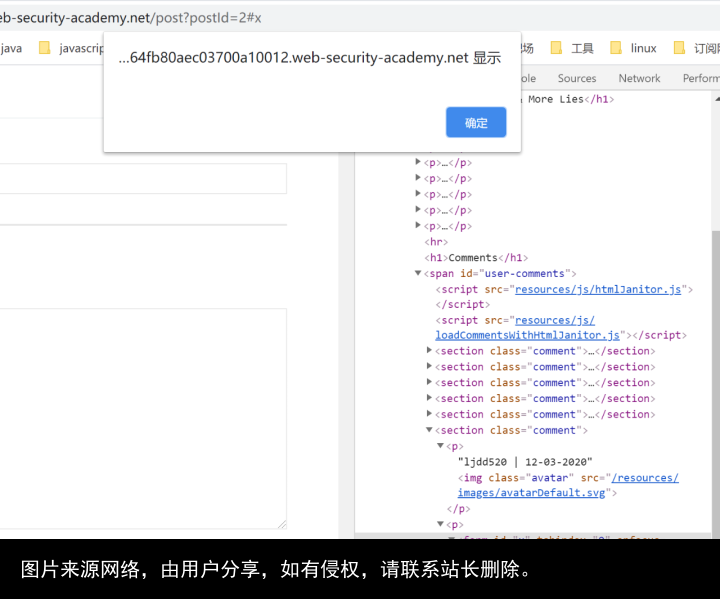
Task: Expand the first collapsed section comment node
Action: (430, 351)
